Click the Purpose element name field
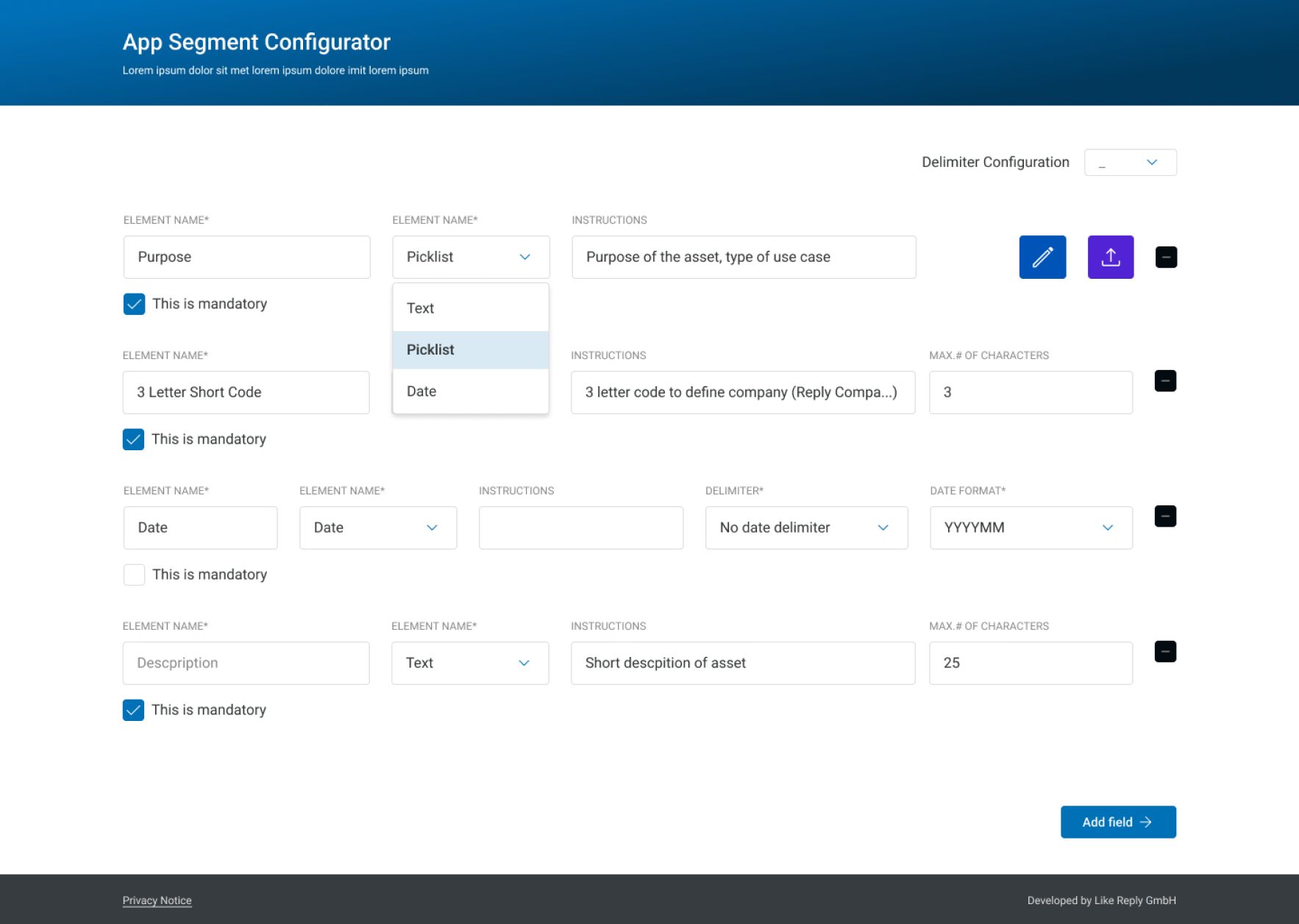 coord(246,257)
